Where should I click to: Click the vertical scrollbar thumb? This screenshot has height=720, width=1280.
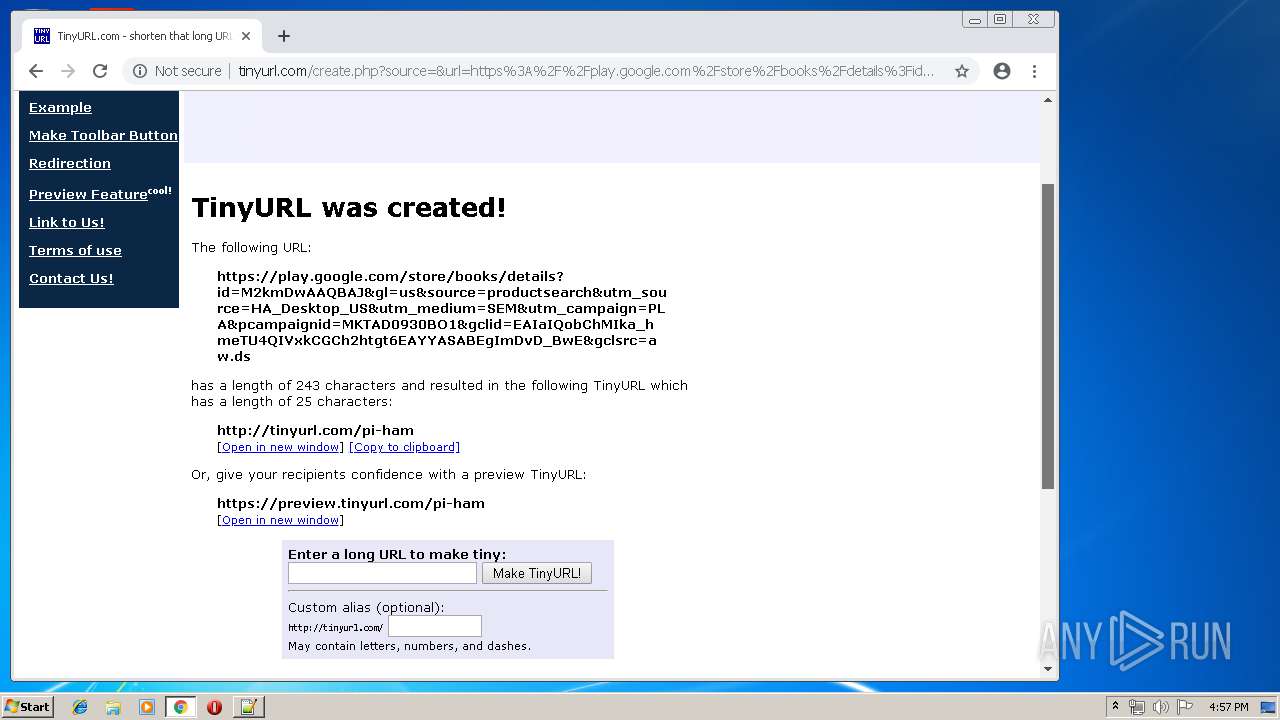(1048, 336)
